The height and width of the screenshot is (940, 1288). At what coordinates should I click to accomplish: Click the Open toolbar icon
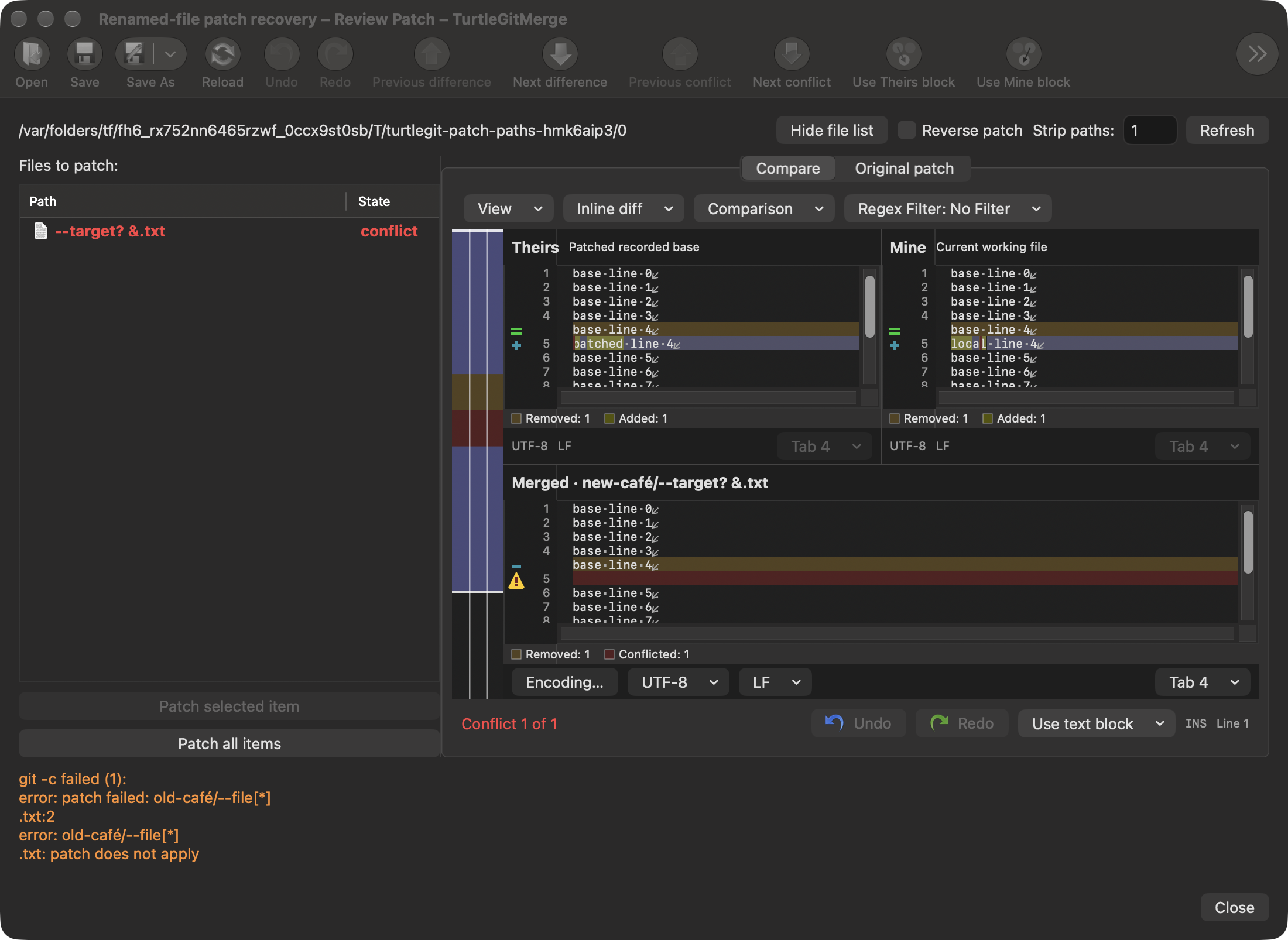(x=32, y=54)
